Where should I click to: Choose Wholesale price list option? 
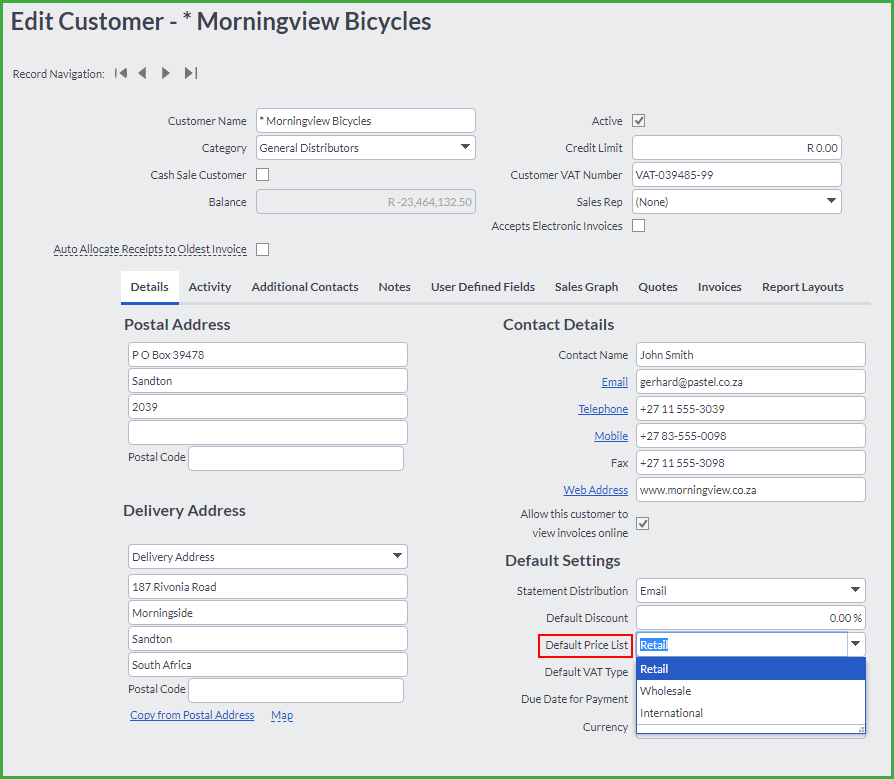pos(750,691)
